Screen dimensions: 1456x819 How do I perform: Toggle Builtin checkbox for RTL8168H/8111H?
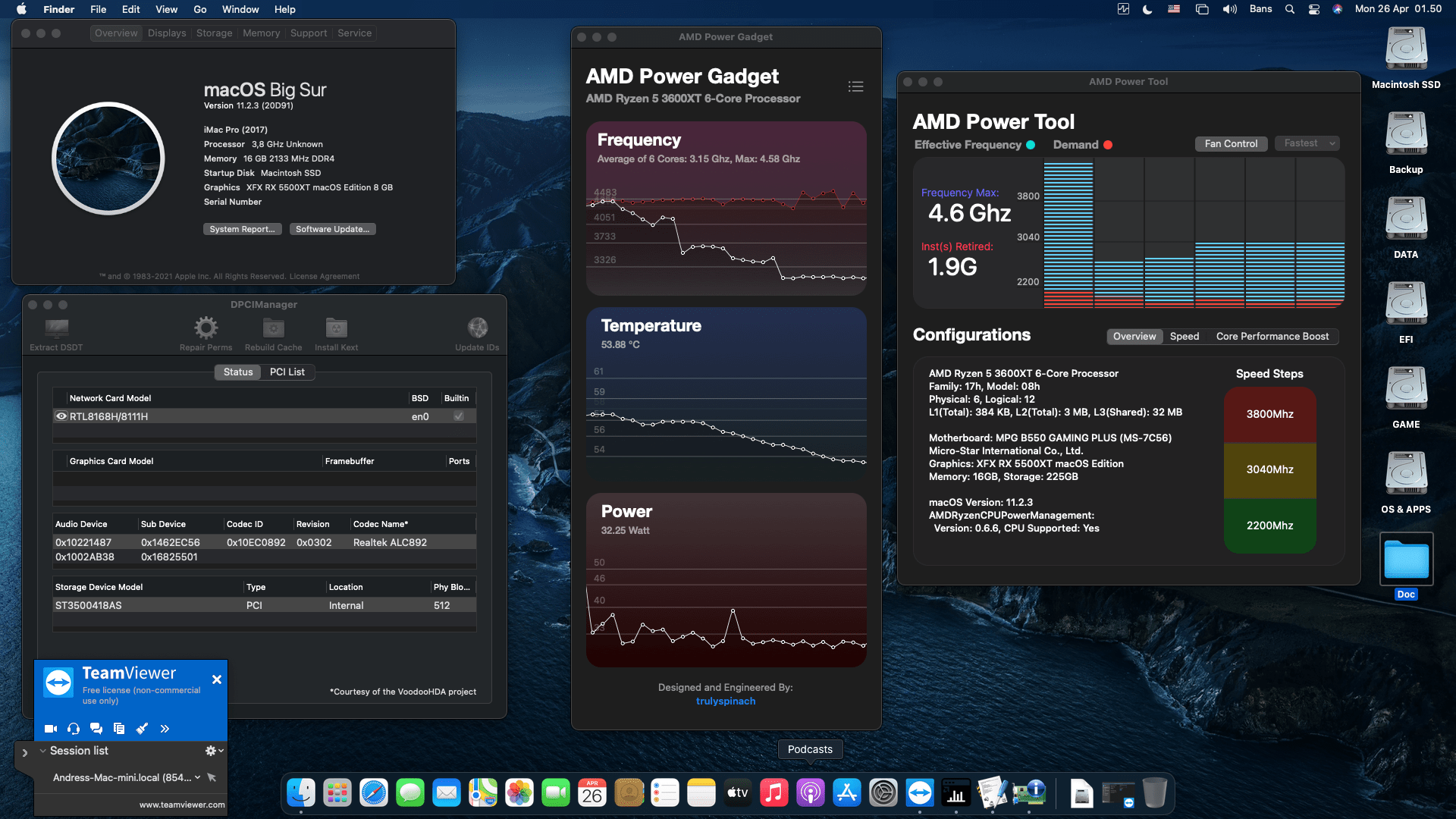(459, 416)
